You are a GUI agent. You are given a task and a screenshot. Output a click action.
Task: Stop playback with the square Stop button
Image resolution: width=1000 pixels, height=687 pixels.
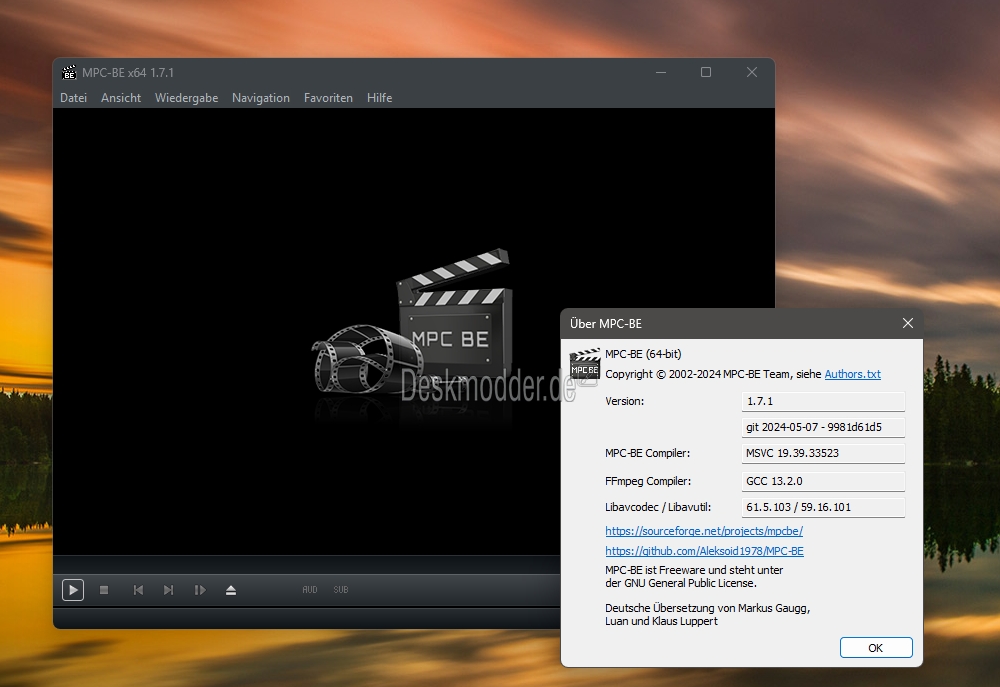(x=104, y=590)
